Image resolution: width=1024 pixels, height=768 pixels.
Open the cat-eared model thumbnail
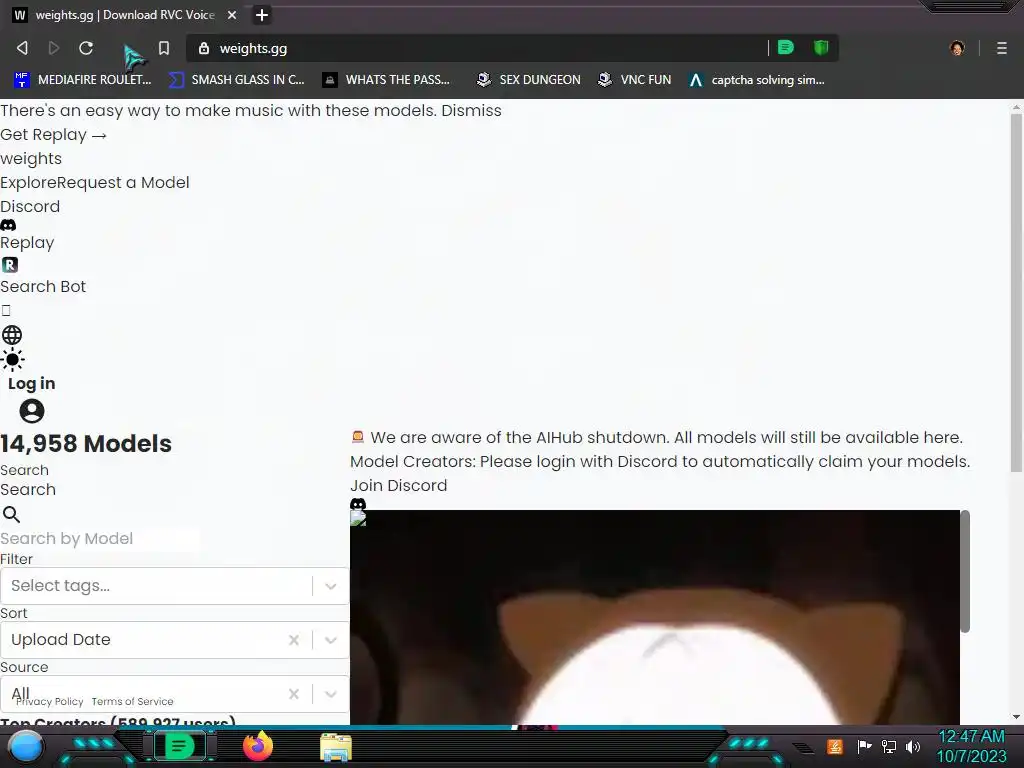click(x=655, y=617)
